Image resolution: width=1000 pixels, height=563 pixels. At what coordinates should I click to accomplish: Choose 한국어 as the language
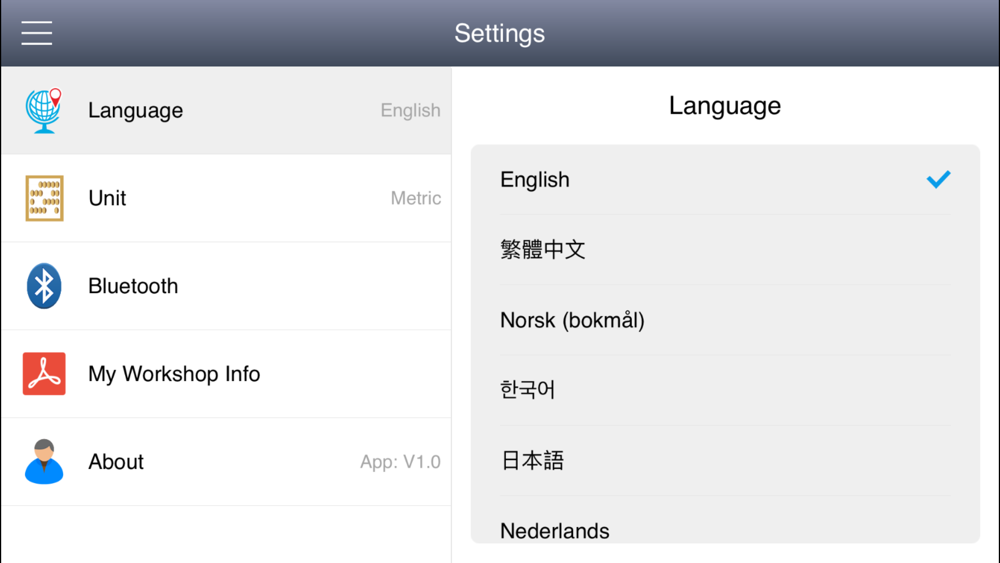pos(725,390)
